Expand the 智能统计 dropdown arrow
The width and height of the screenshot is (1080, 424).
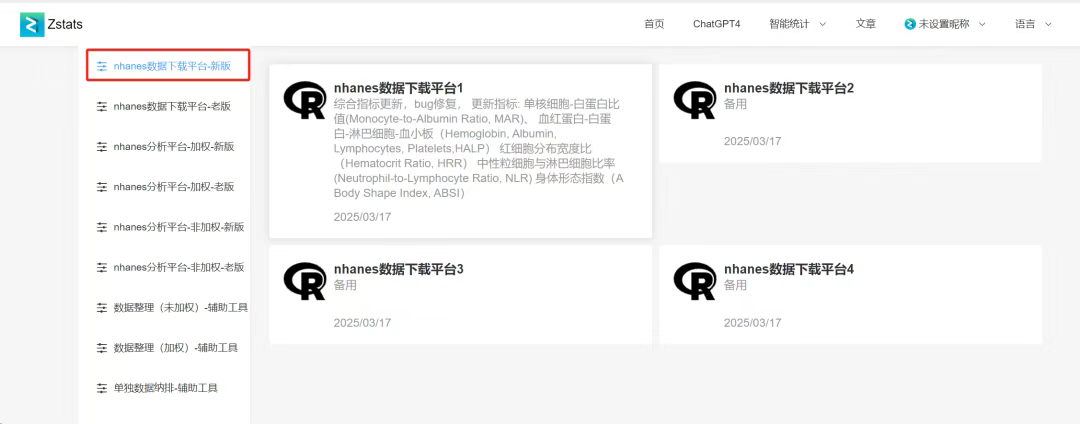click(822, 24)
